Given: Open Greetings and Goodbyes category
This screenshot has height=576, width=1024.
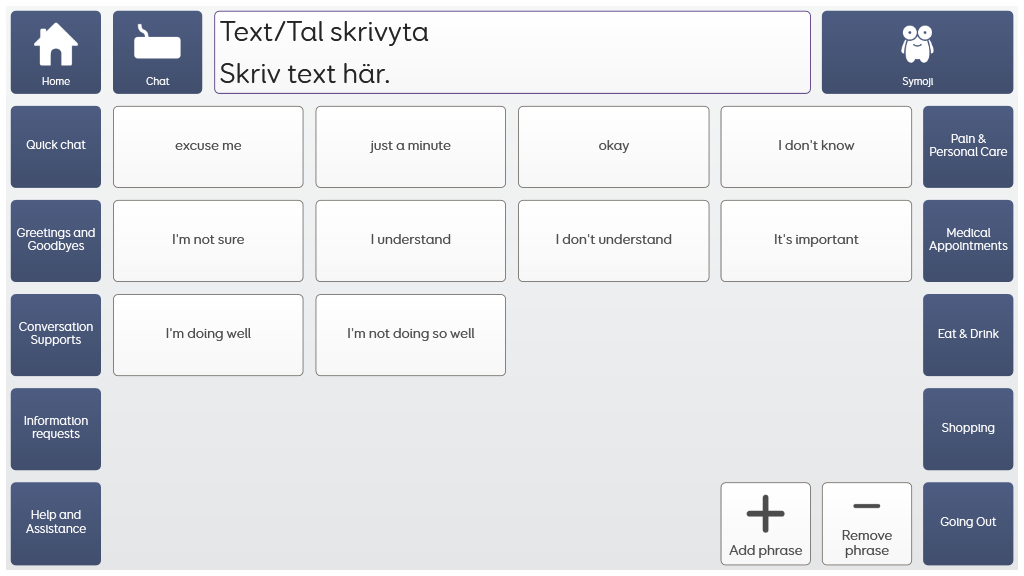Looking at the screenshot, I should pos(56,240).
